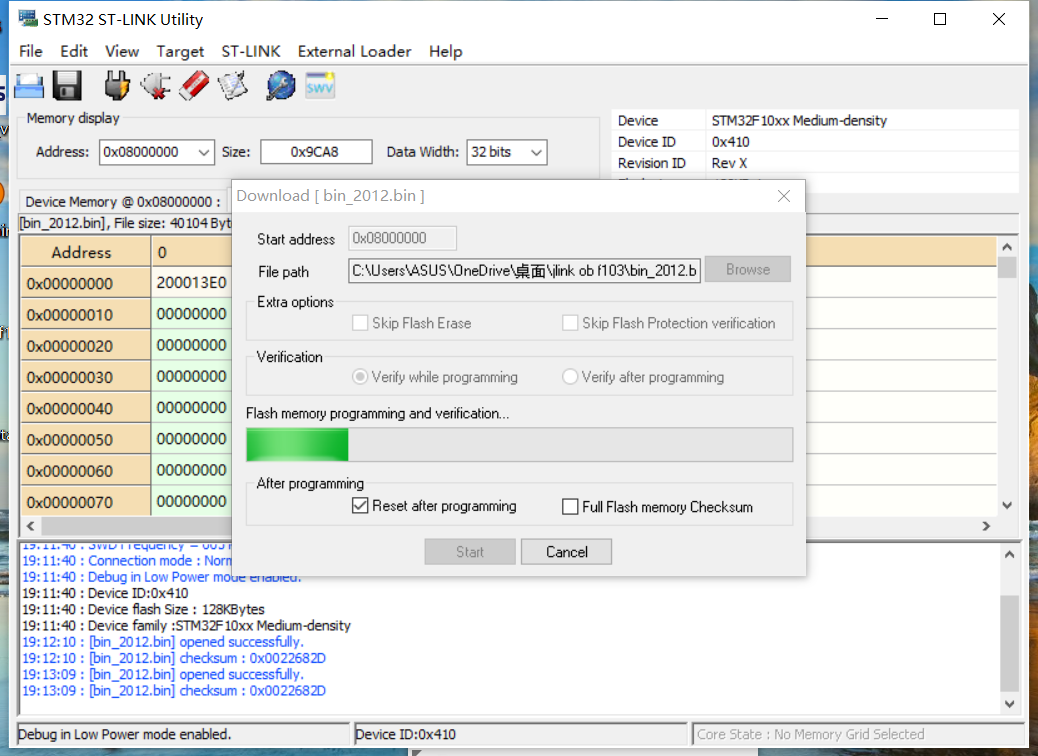Open the SWV viewer icon
The image size is (1038, 756).
tap(320, 85)
